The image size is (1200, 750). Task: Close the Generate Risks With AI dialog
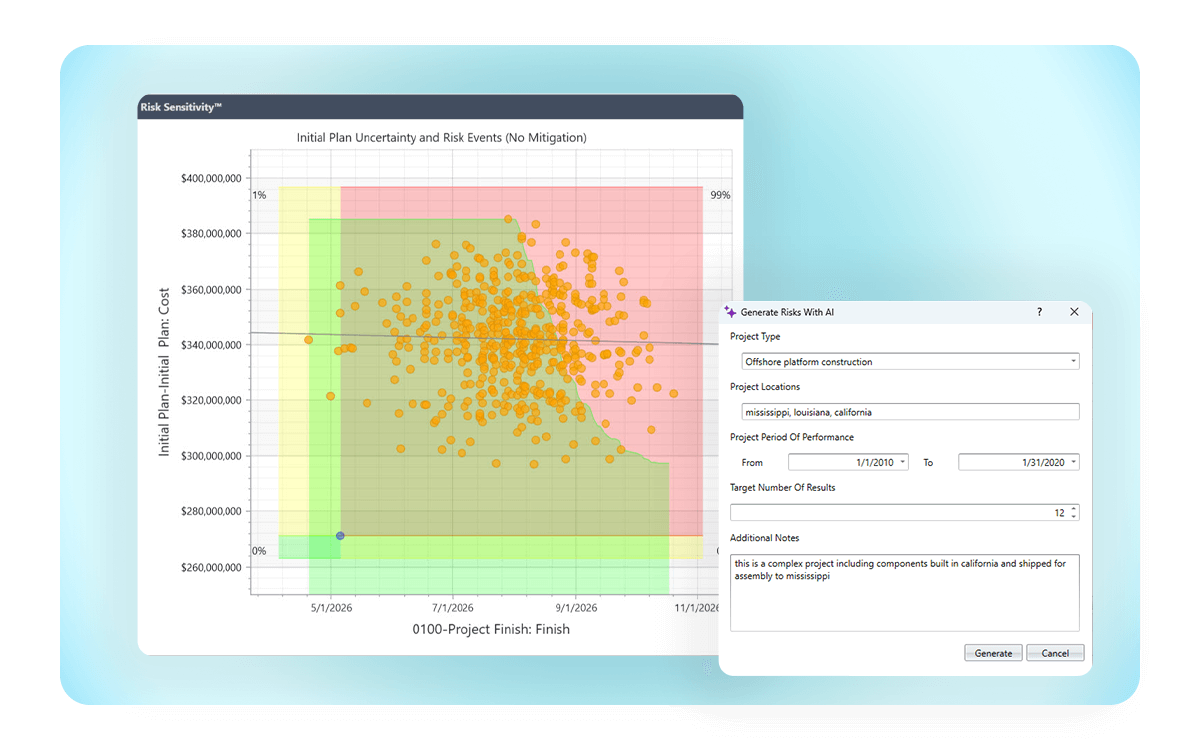(1074, 311)
